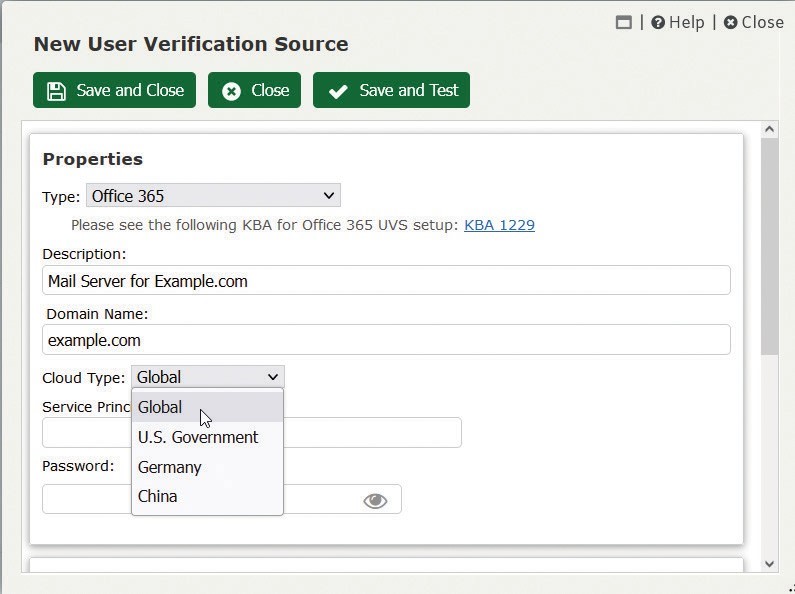Click the Save and Test button
This screenshot has height=594, width=795.
point(391,90)
